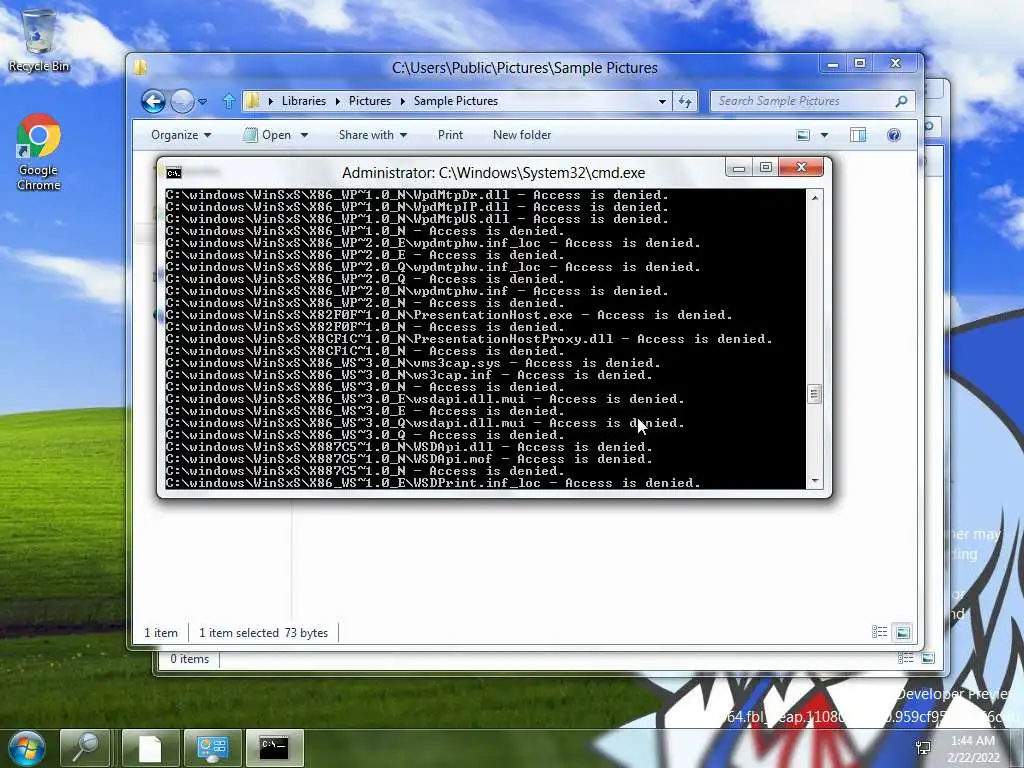Click the Change your view icon
This screenshot has height=768, width=1024.
(x=803, y=135)
